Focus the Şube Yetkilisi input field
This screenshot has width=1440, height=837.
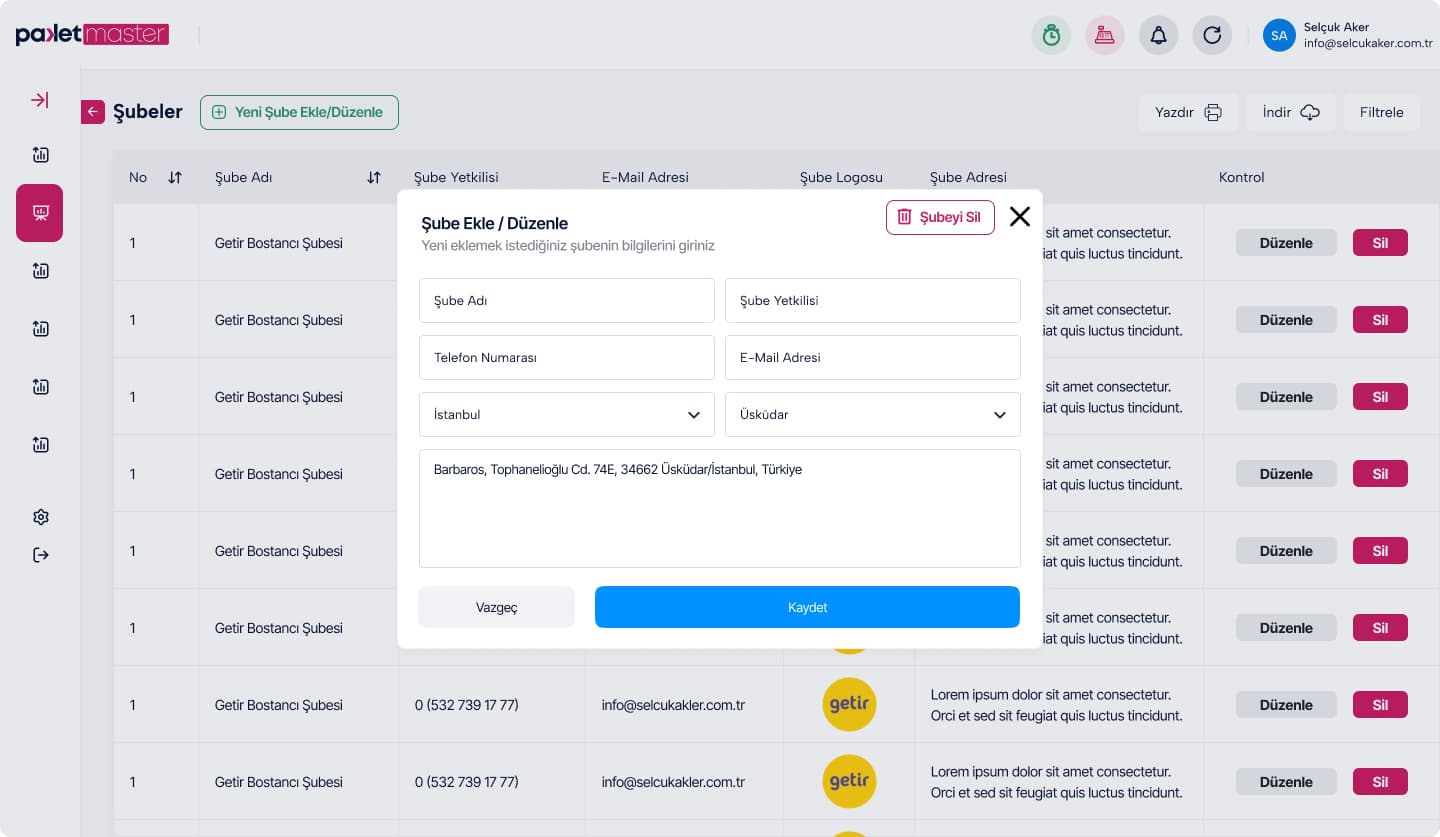click(x=873, y=300)
